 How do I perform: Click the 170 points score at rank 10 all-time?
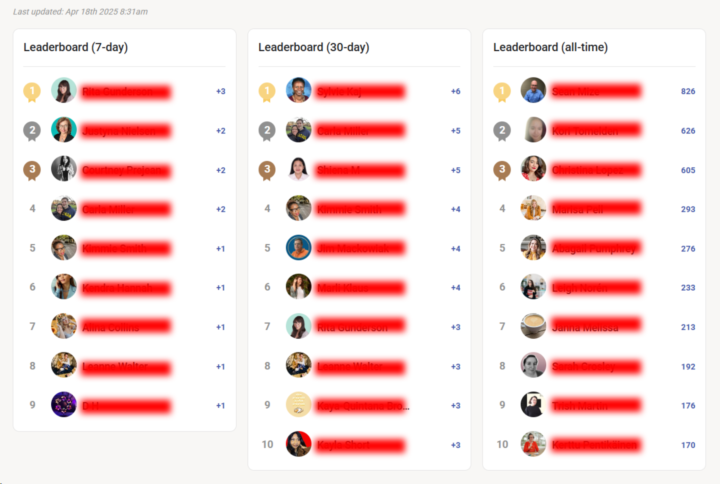coord(688,445)
